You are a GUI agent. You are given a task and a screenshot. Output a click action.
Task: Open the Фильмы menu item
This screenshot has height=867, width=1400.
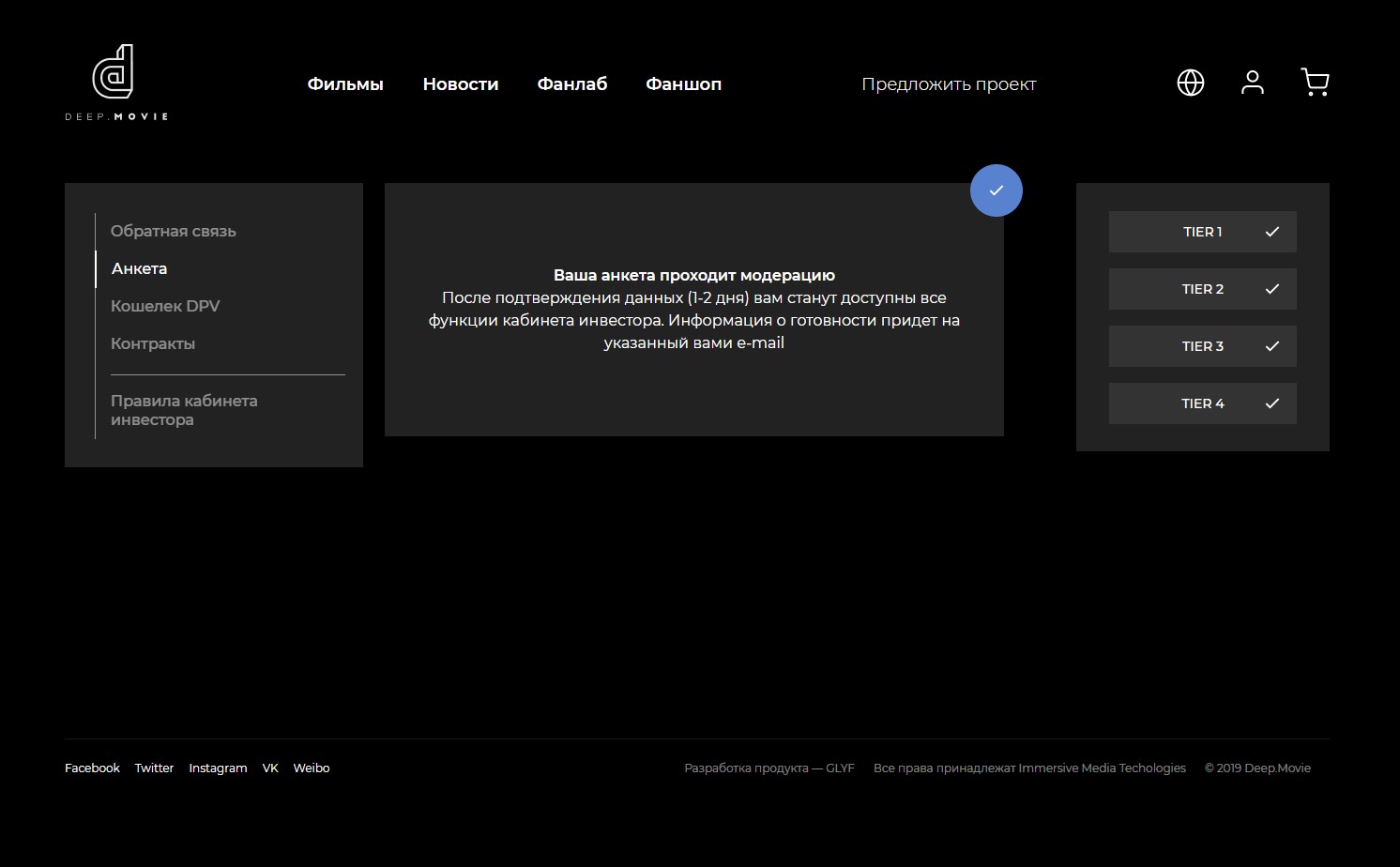click(345, 84)
